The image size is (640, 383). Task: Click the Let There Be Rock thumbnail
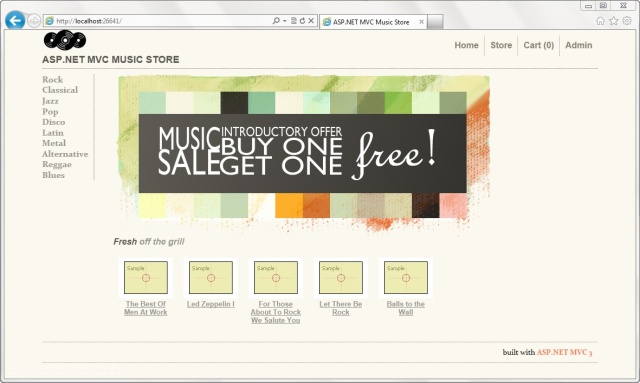[x=341, y=278]
